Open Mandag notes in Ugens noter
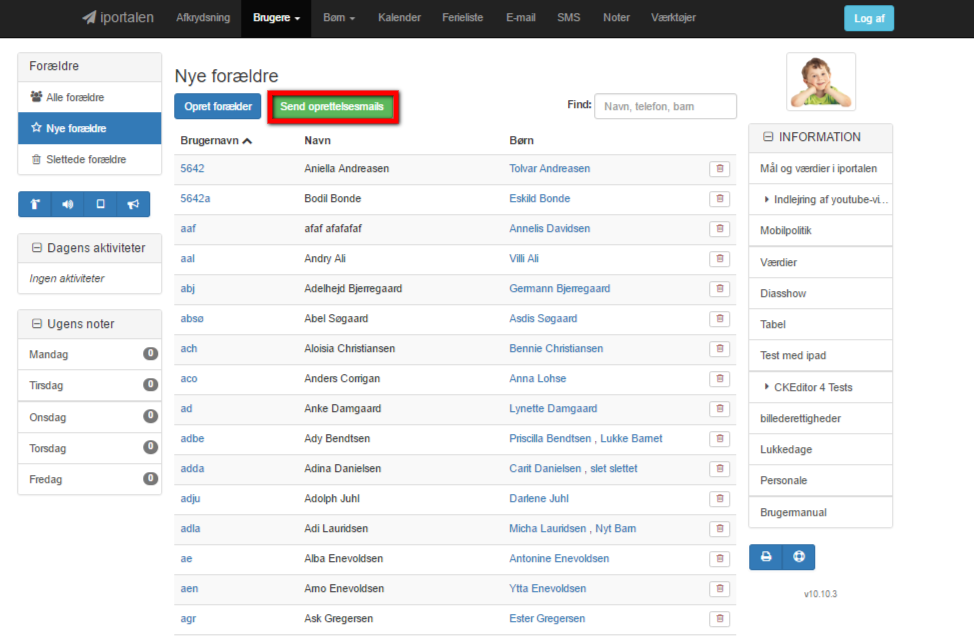 (89, 355)
